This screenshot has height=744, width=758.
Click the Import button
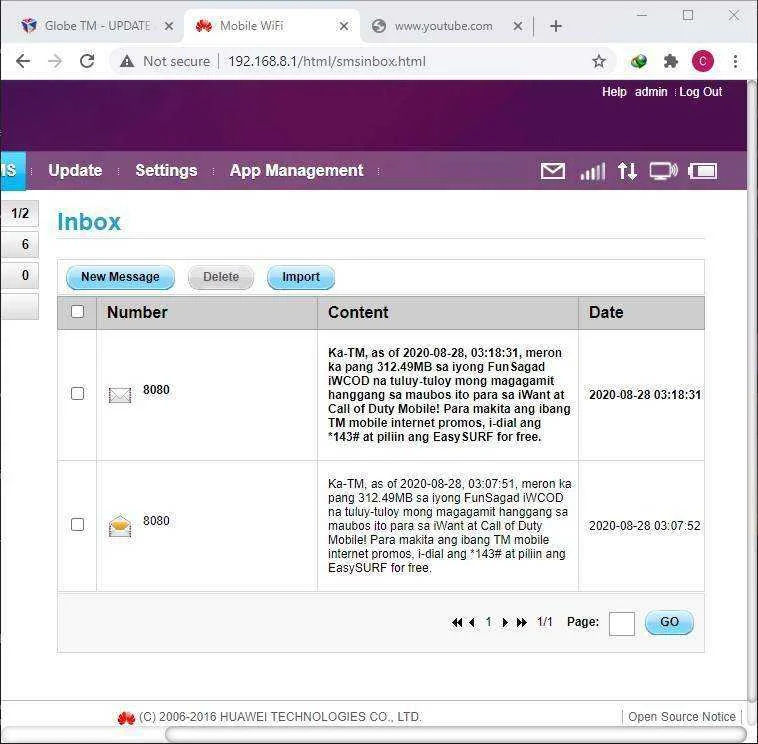click(x=301, y=277)
